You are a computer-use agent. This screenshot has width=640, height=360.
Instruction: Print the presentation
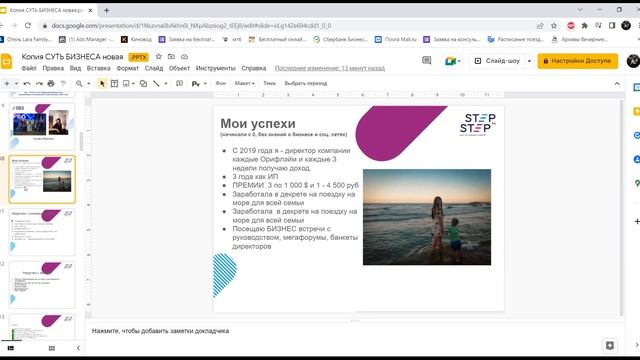pyautogui.click(x=51, y=83)
